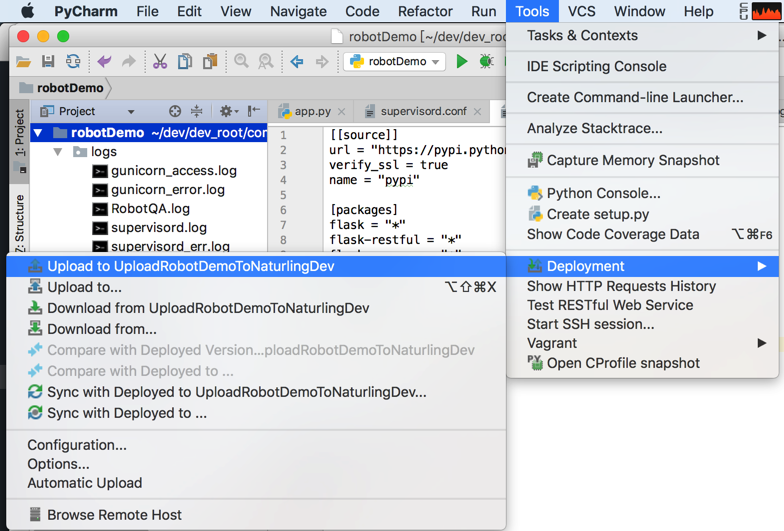The height and width of the screenshot is (531, 784).
Task: Collapse the robotDemo root project node
Action: (38, 133)
